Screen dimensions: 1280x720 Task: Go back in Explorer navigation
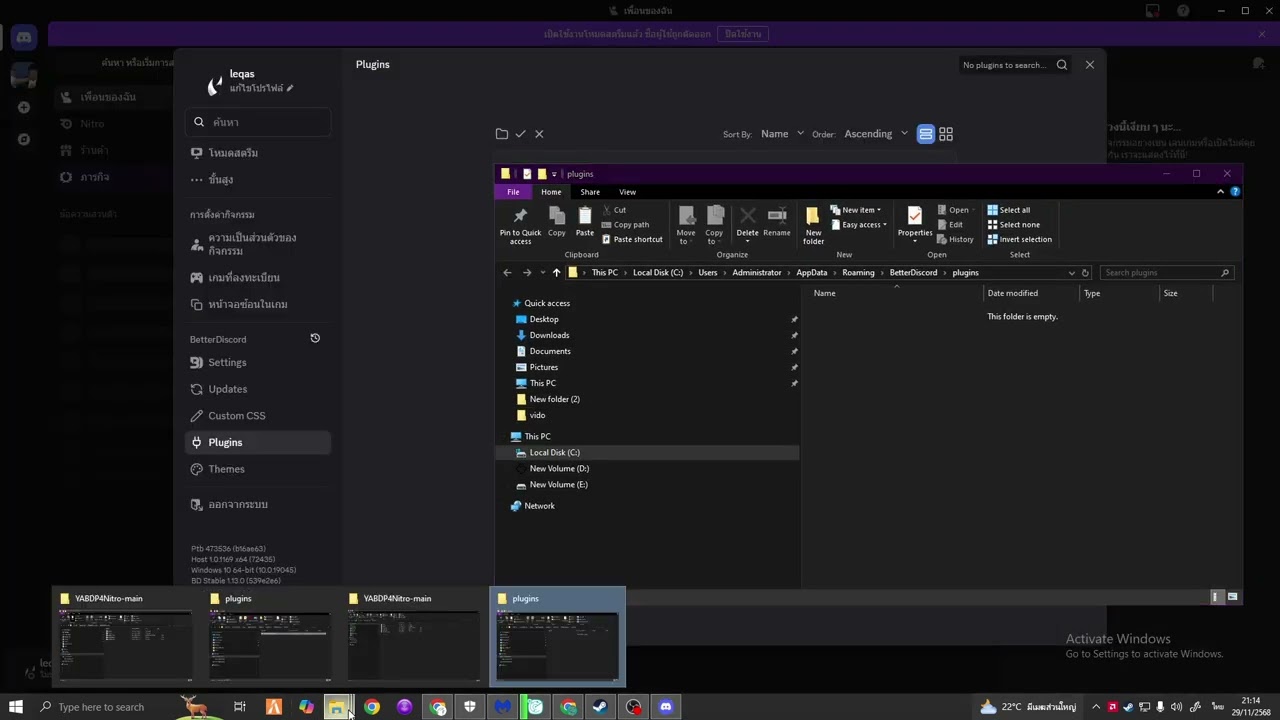pyautogui.click(x=507, y=273)
